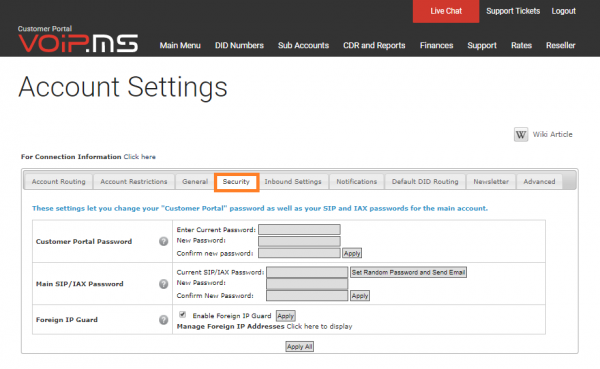Viewport: 600px width, 369px height.
Task: Open Support Tickets link
Action: tap(513, 11)
